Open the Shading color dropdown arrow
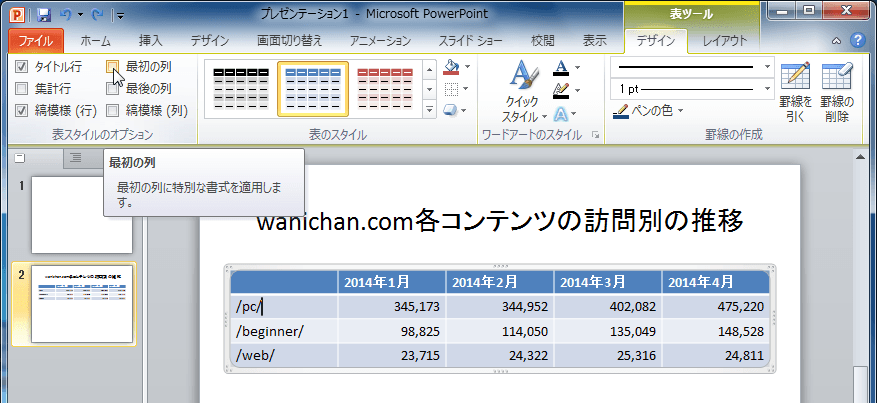 point(467,67)
